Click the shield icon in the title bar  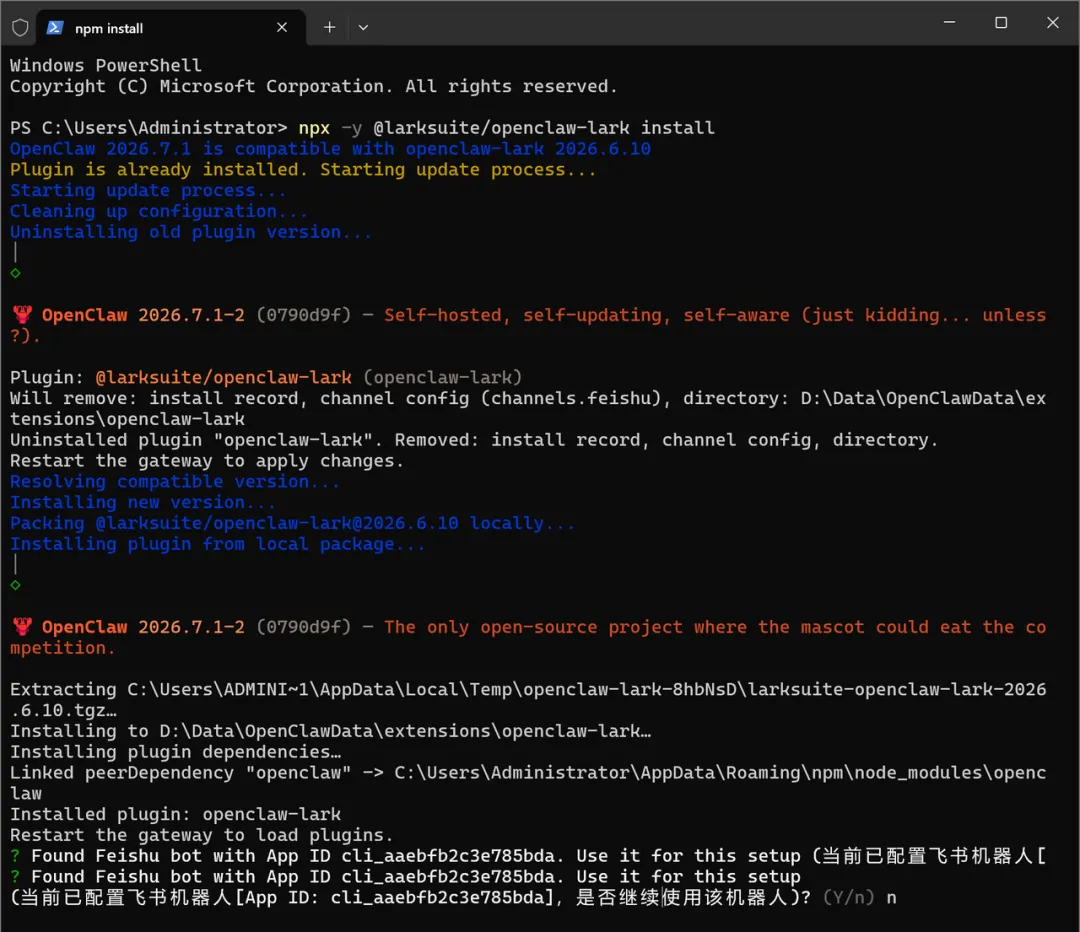[20, 28]
